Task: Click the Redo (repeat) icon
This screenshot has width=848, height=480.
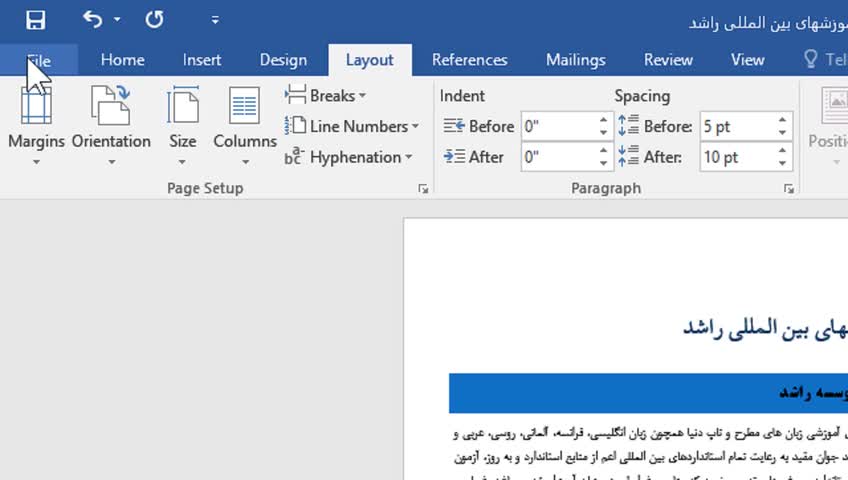Action: click(154, 19)
